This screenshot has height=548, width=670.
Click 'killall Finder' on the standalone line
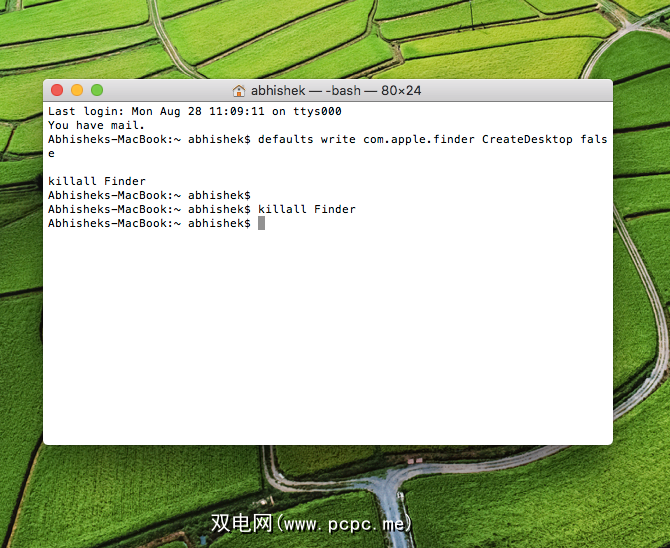[96, 181]
